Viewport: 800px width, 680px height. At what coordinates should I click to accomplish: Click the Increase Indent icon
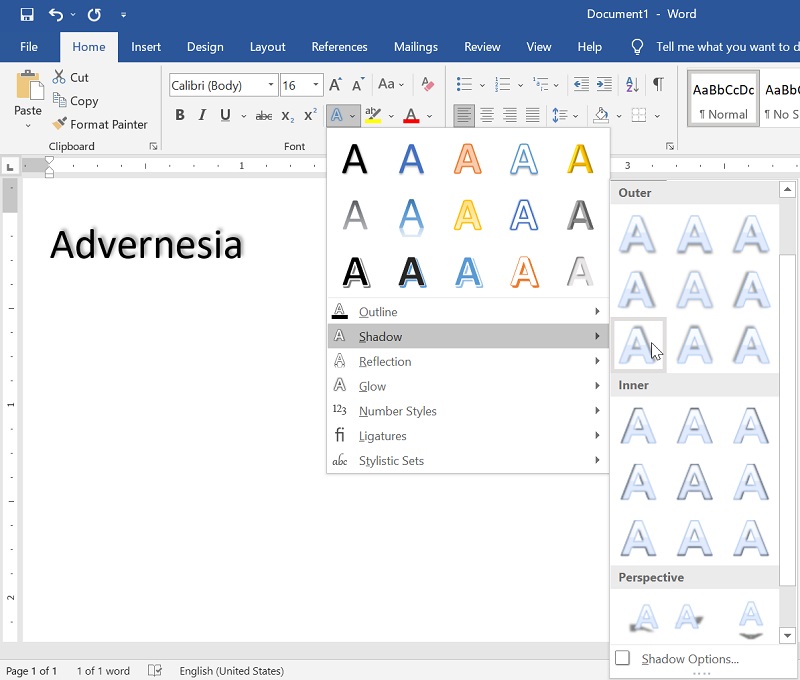tap(604, 84)
